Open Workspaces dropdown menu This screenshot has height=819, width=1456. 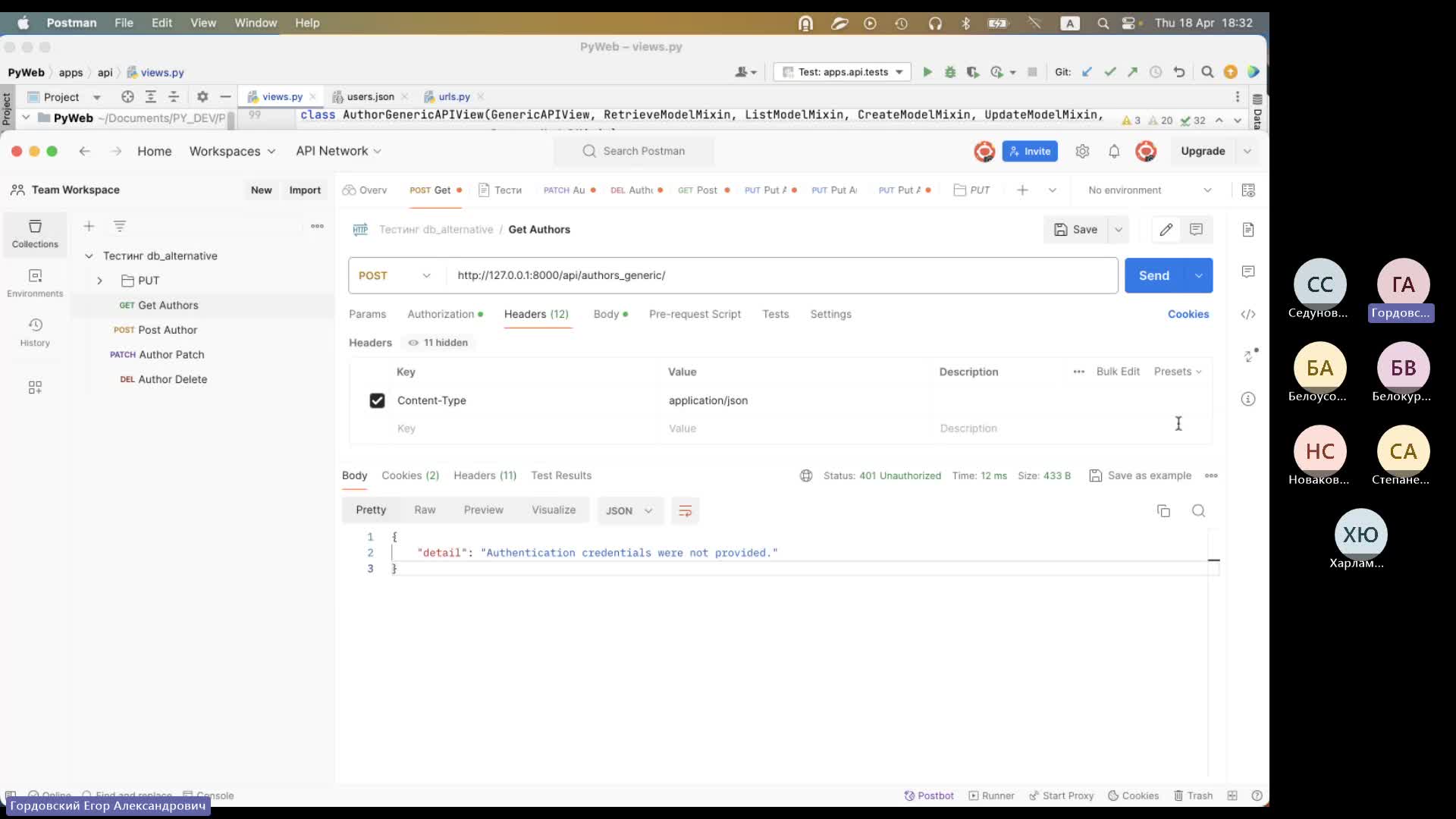tap(232, 151)
